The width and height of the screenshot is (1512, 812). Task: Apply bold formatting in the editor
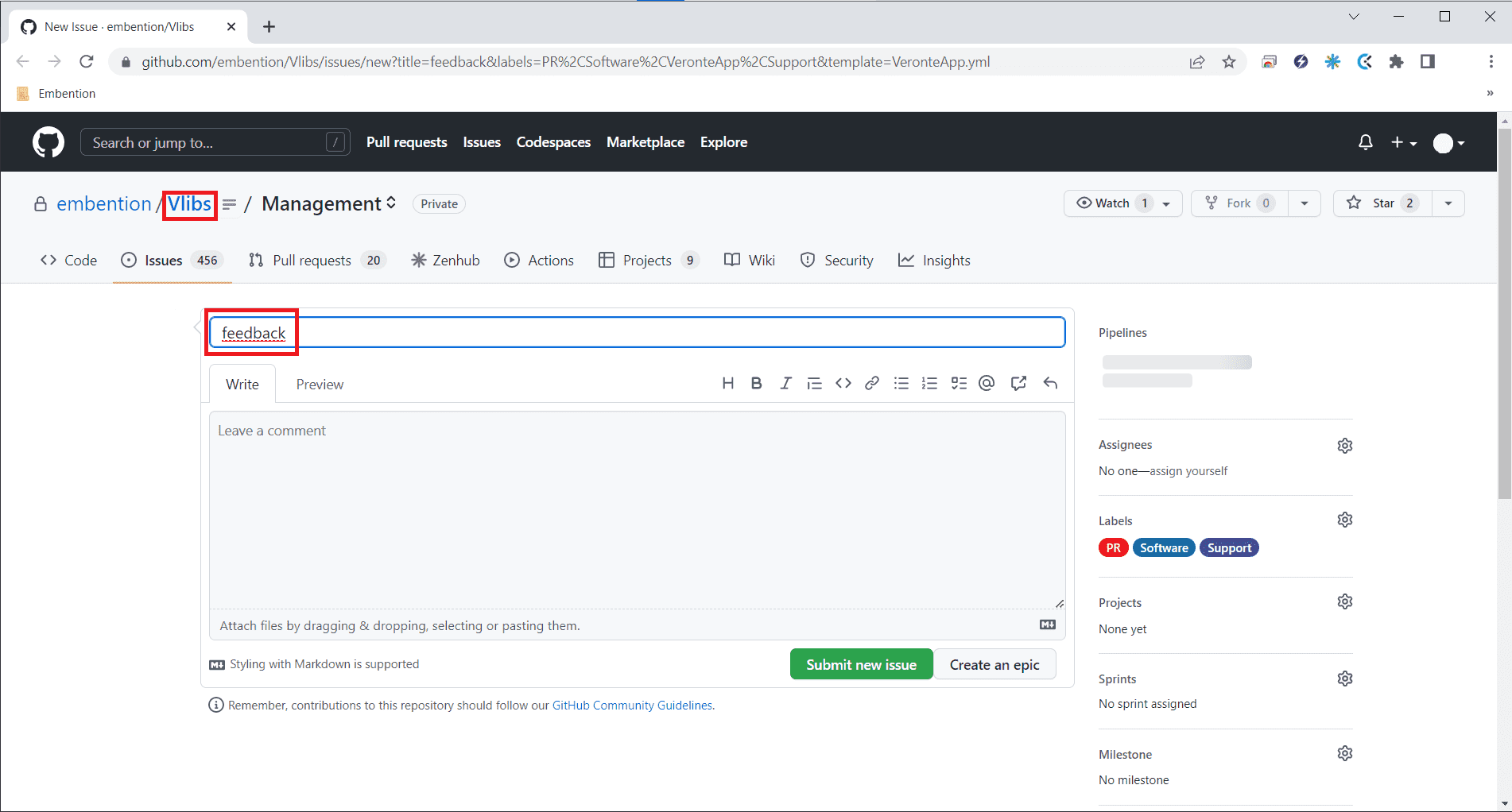point(756,384)
